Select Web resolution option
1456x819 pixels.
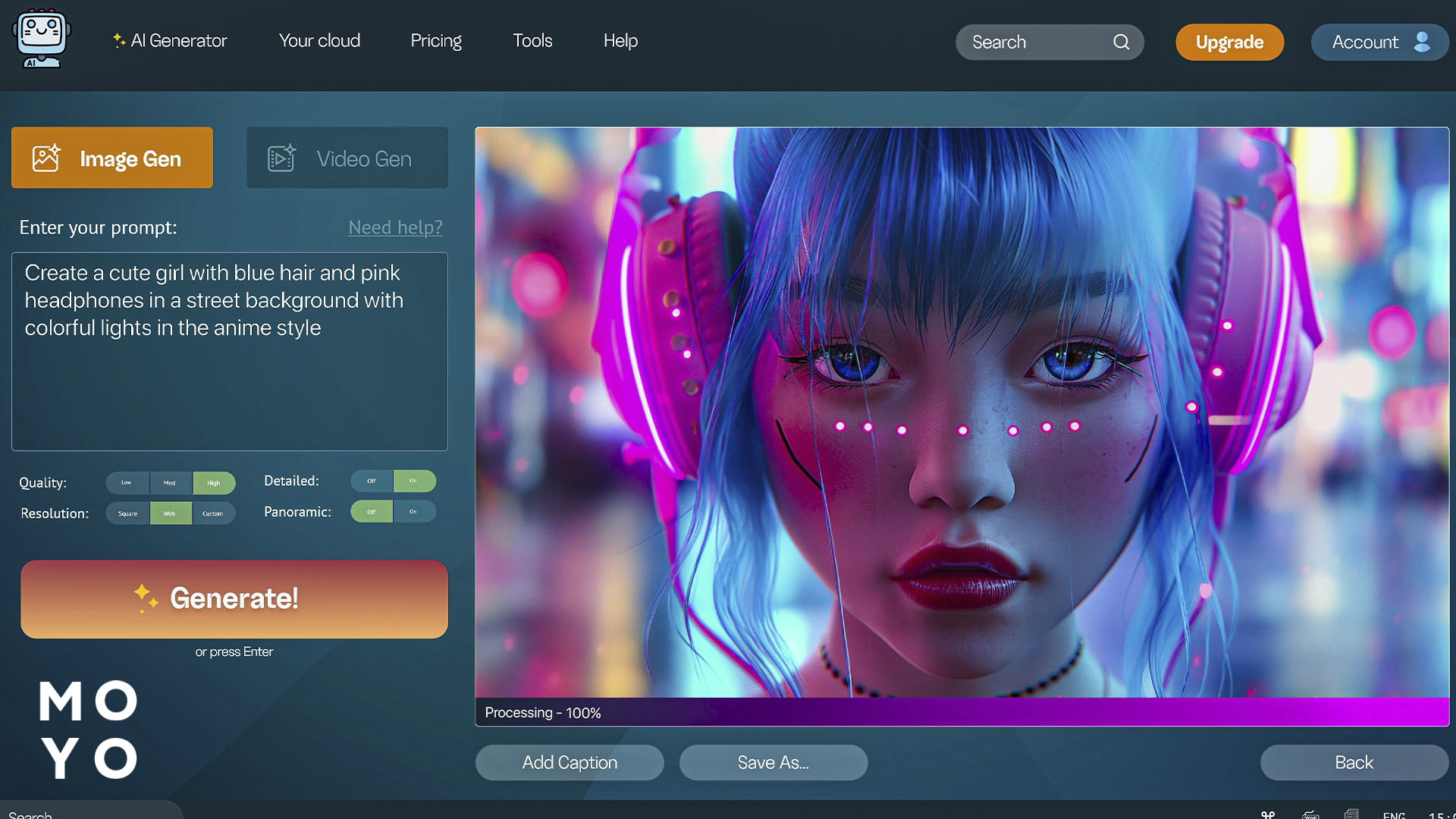click(169, 512)
